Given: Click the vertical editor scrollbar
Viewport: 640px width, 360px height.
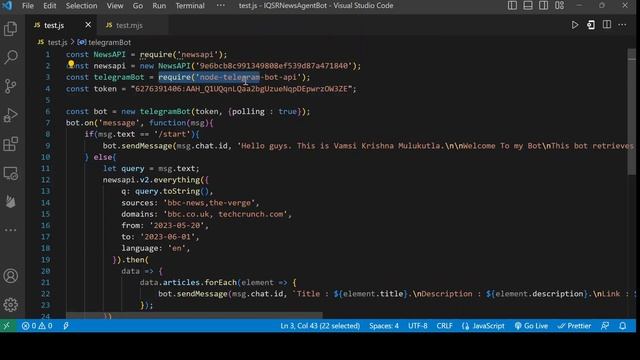Looking at the screenshot, I should click(x=632, y=113).
